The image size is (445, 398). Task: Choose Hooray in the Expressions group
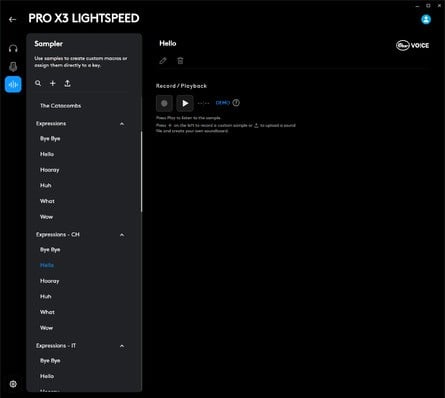(50, 170)
